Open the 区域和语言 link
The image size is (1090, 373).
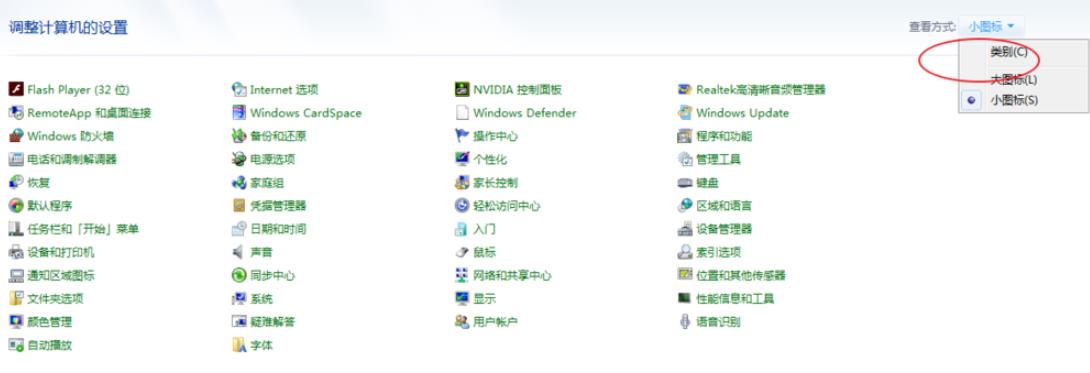pyautogui.click(x=724, y=206)
